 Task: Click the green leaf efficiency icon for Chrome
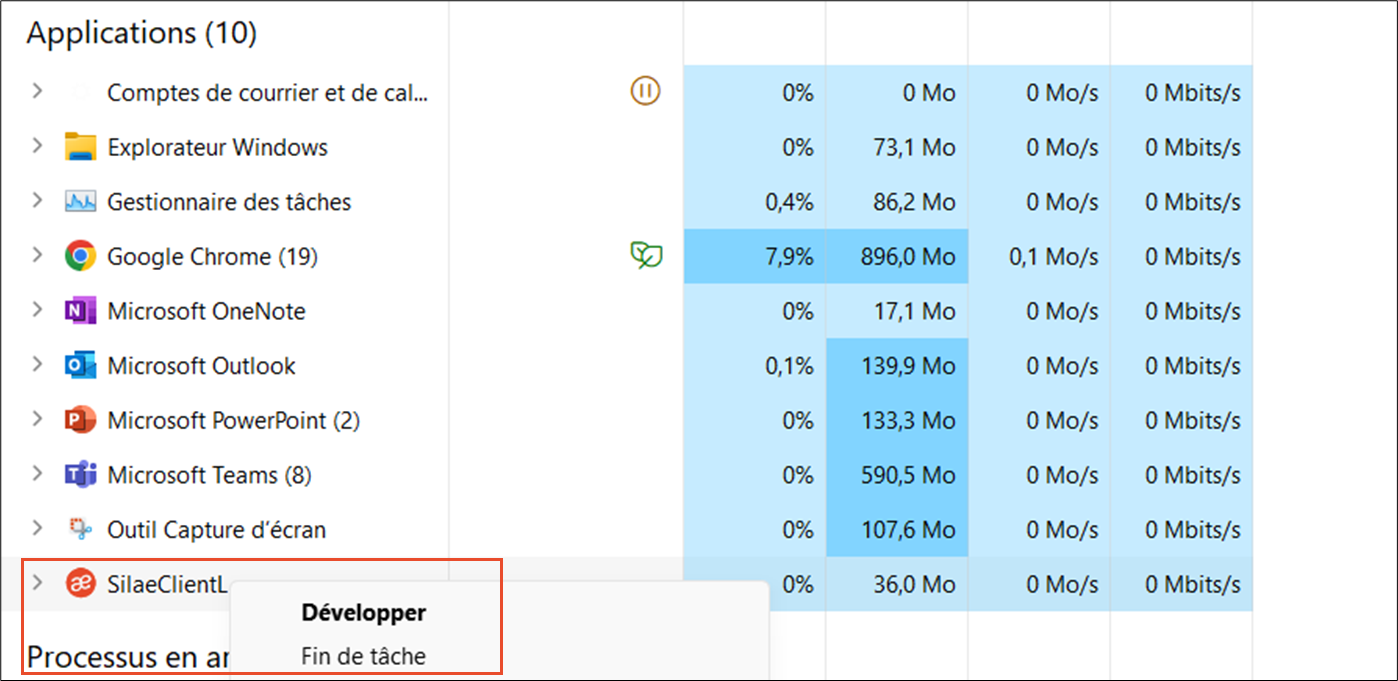pyautogui.click(x=645, y=257)
